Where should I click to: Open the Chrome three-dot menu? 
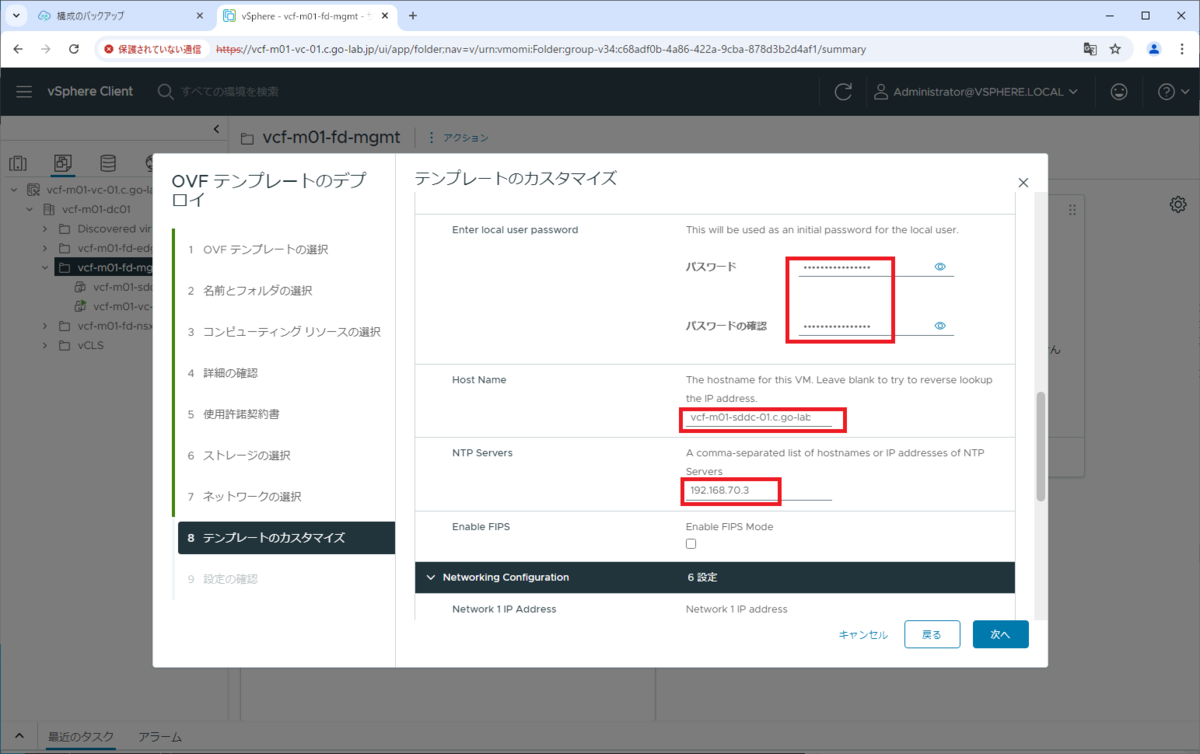(x=1182, y=49)
